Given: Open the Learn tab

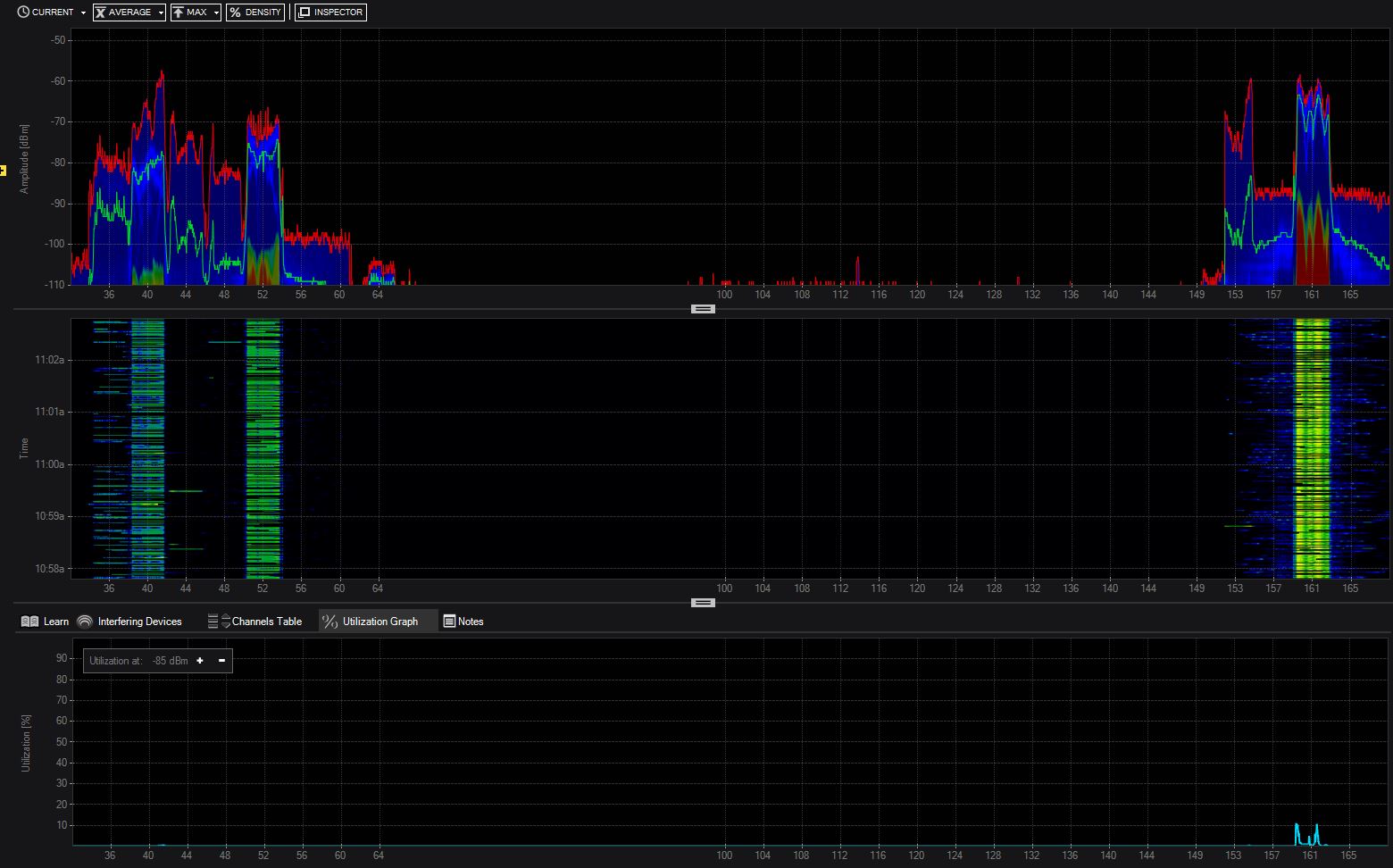Looking at the screenshot, I should (55, 622).
